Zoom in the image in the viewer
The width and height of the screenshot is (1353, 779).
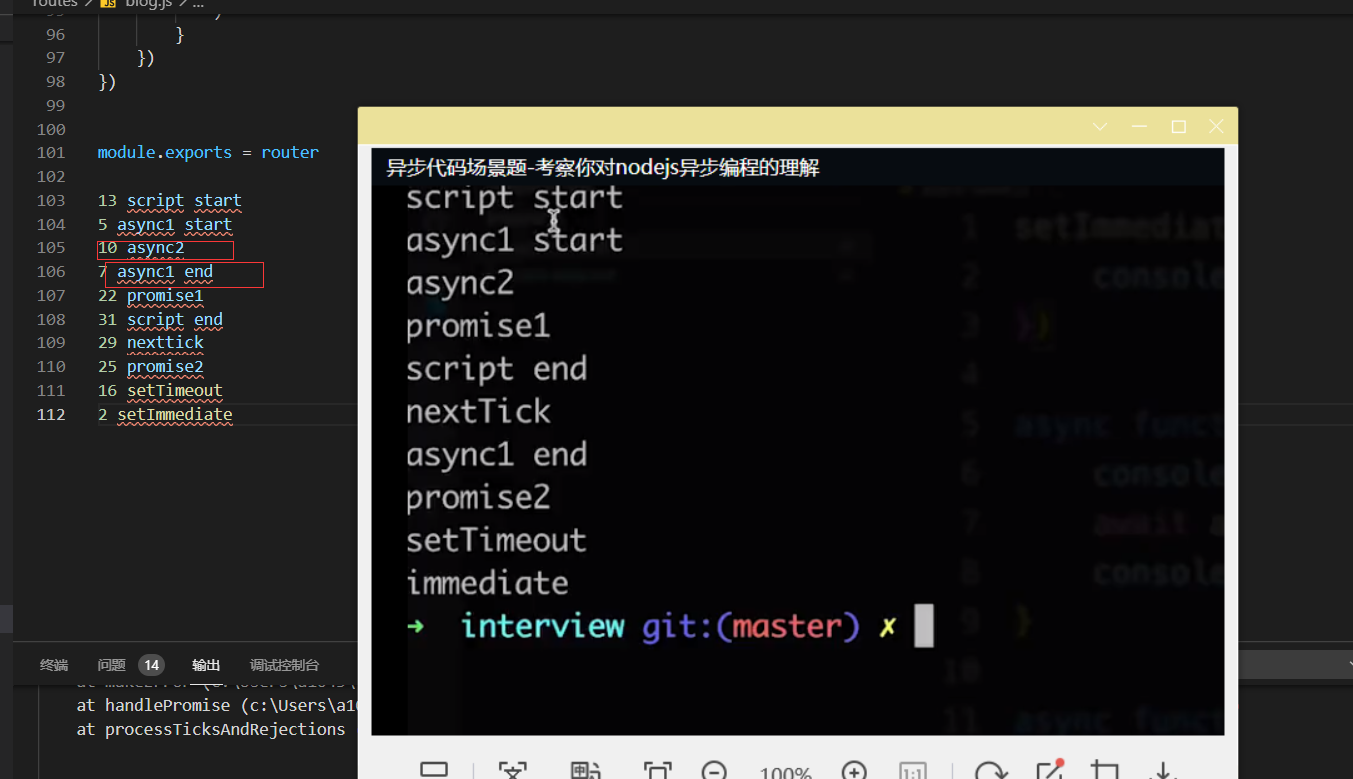(x=854, y=771)
